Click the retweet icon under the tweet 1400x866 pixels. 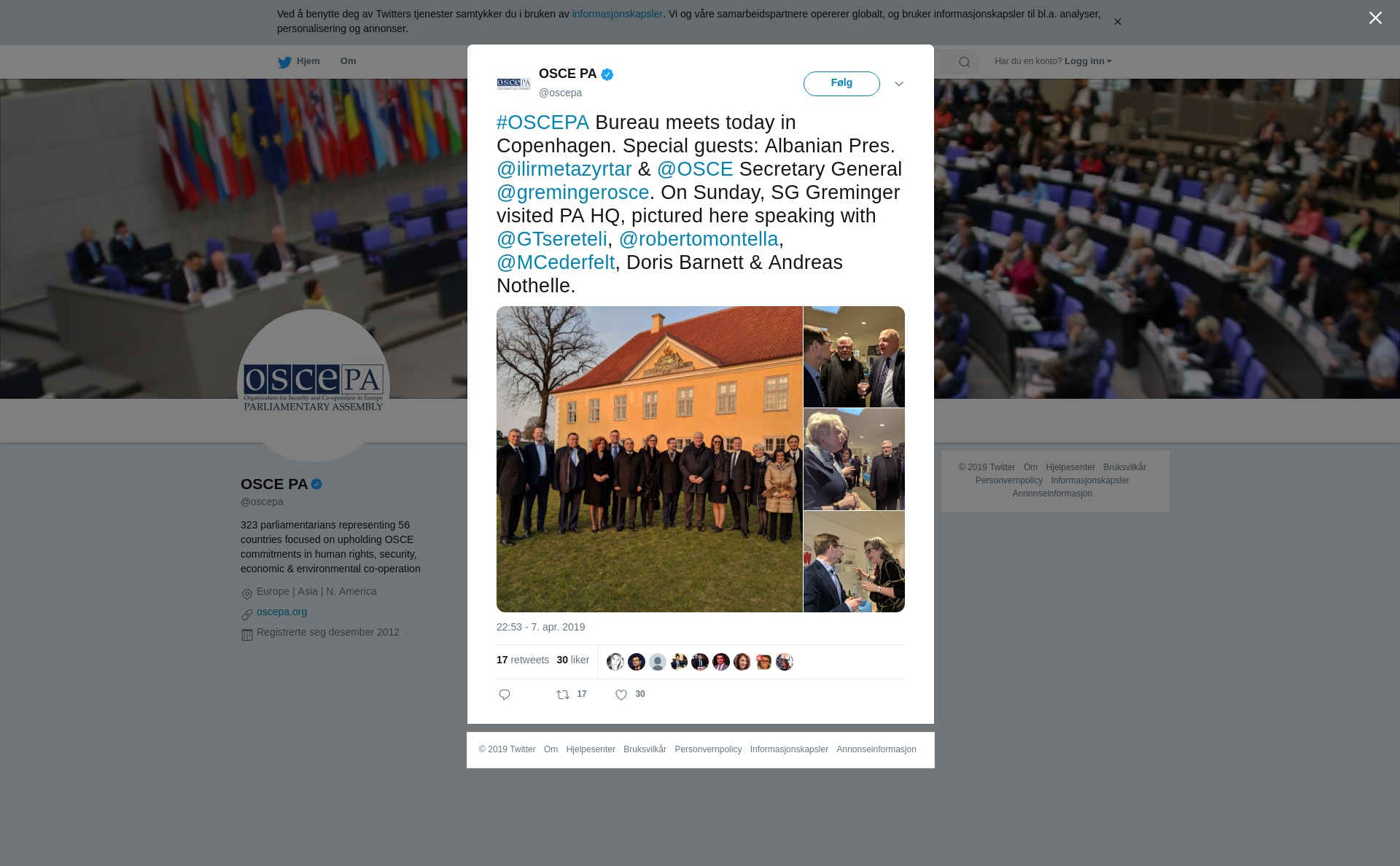coord(563,695)
